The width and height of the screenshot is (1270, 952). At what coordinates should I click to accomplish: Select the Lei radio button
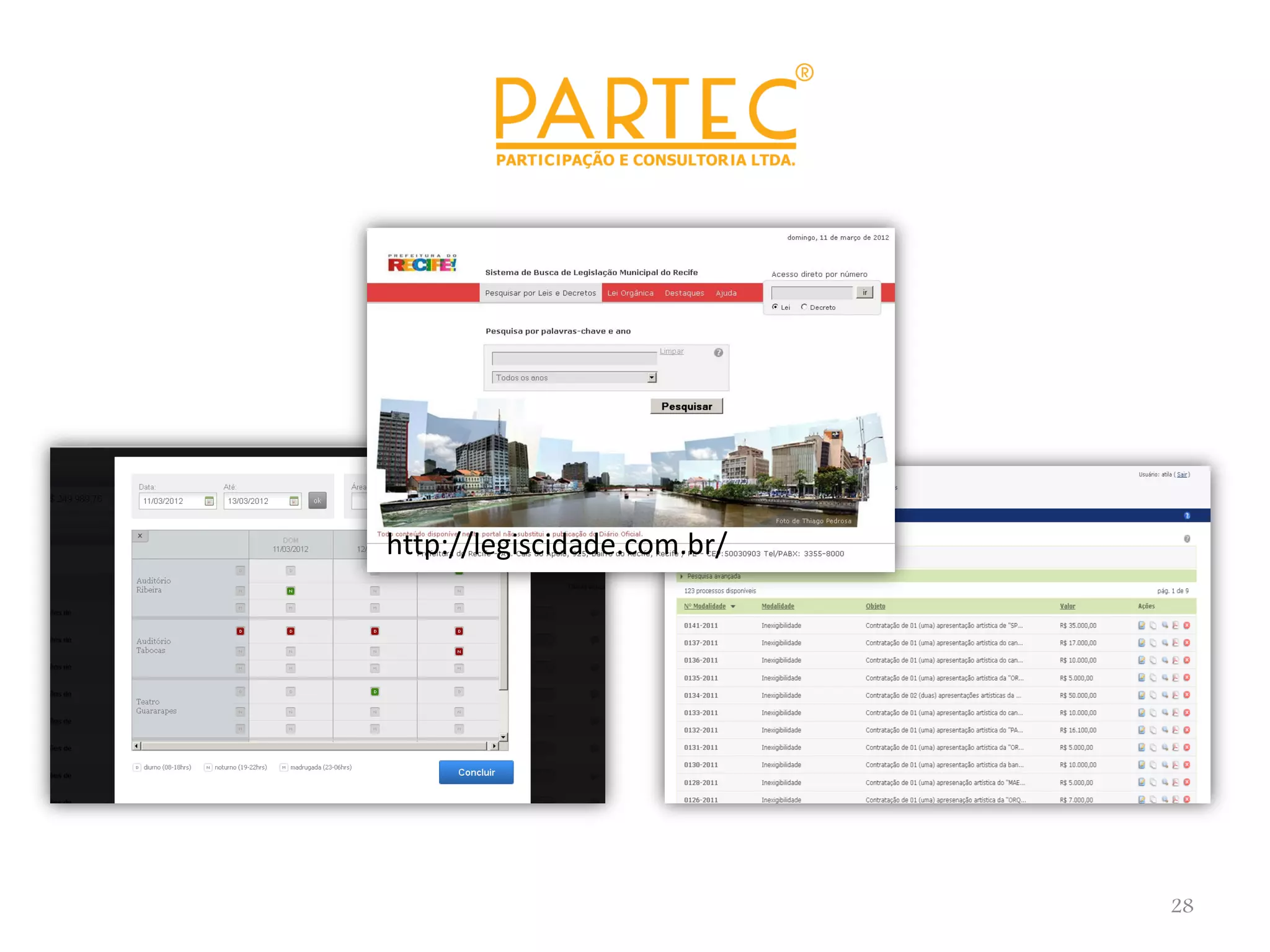(x=775, y=307)
